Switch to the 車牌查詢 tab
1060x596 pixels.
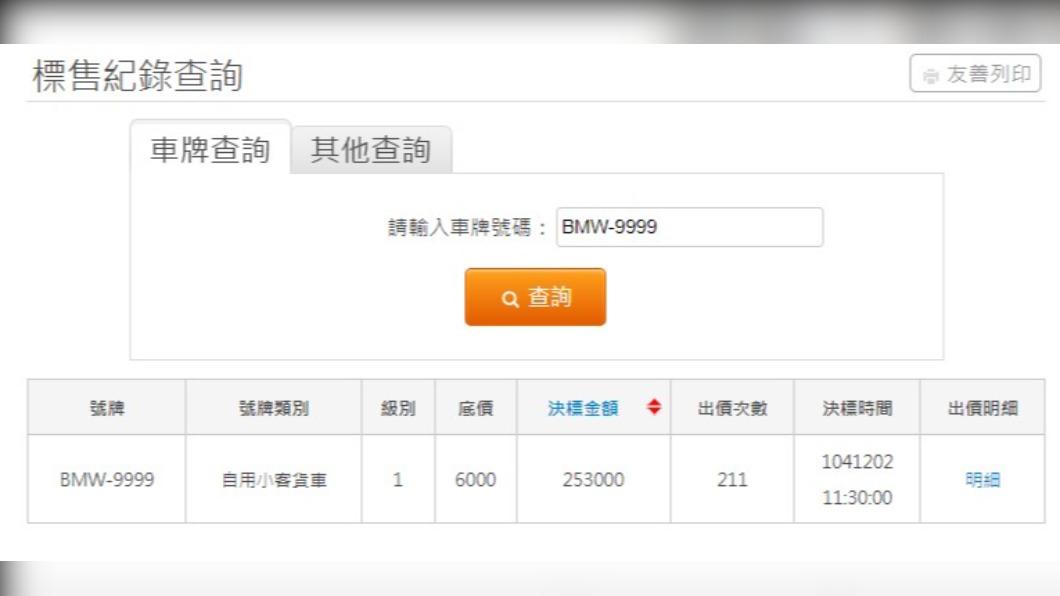[210, 149]
